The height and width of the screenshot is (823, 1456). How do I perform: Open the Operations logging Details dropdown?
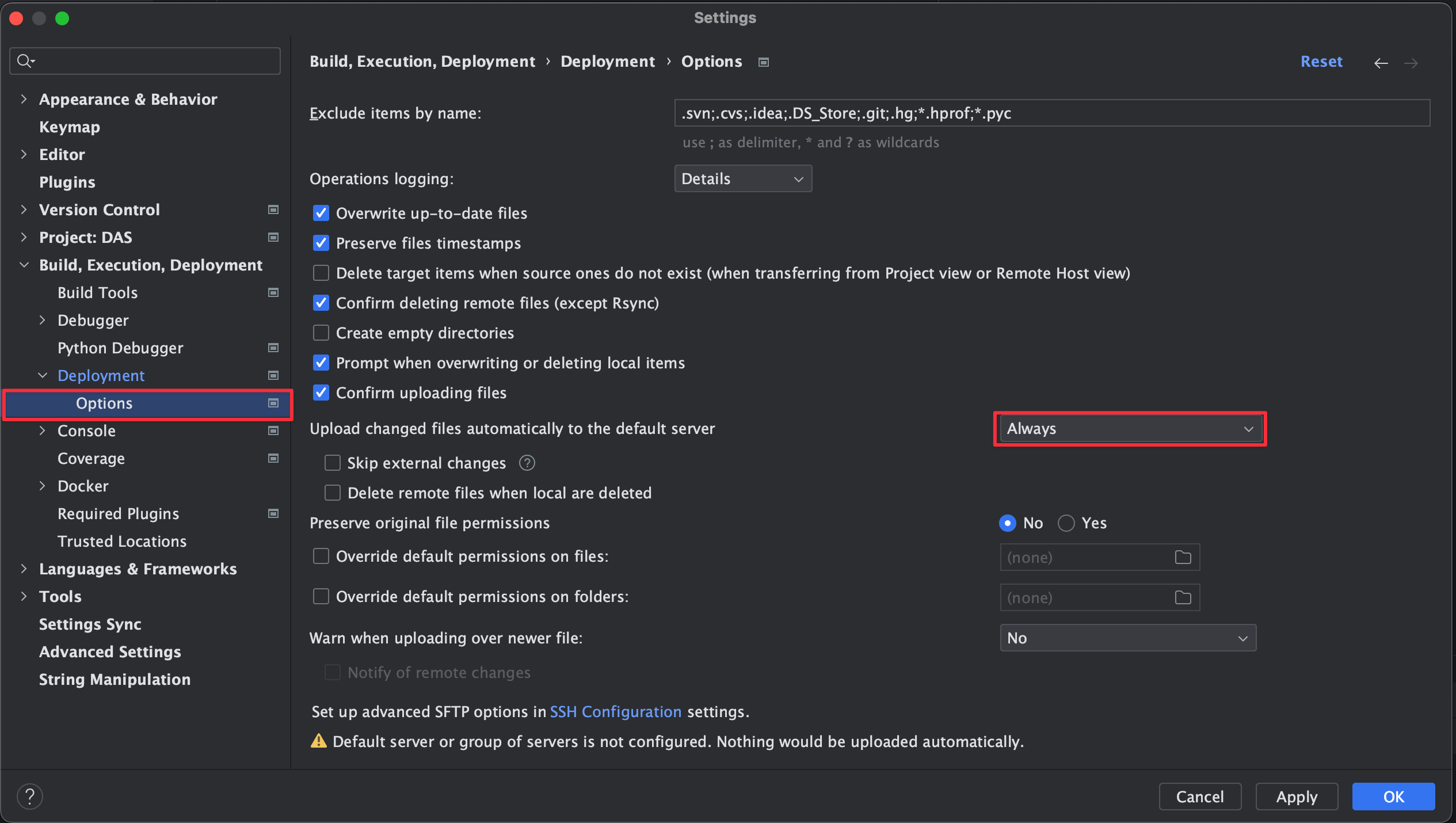click(x=742, y=179)
